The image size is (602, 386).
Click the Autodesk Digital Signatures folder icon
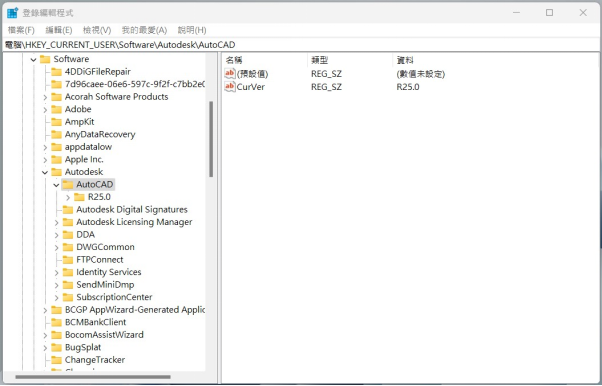tap(68, 210)
